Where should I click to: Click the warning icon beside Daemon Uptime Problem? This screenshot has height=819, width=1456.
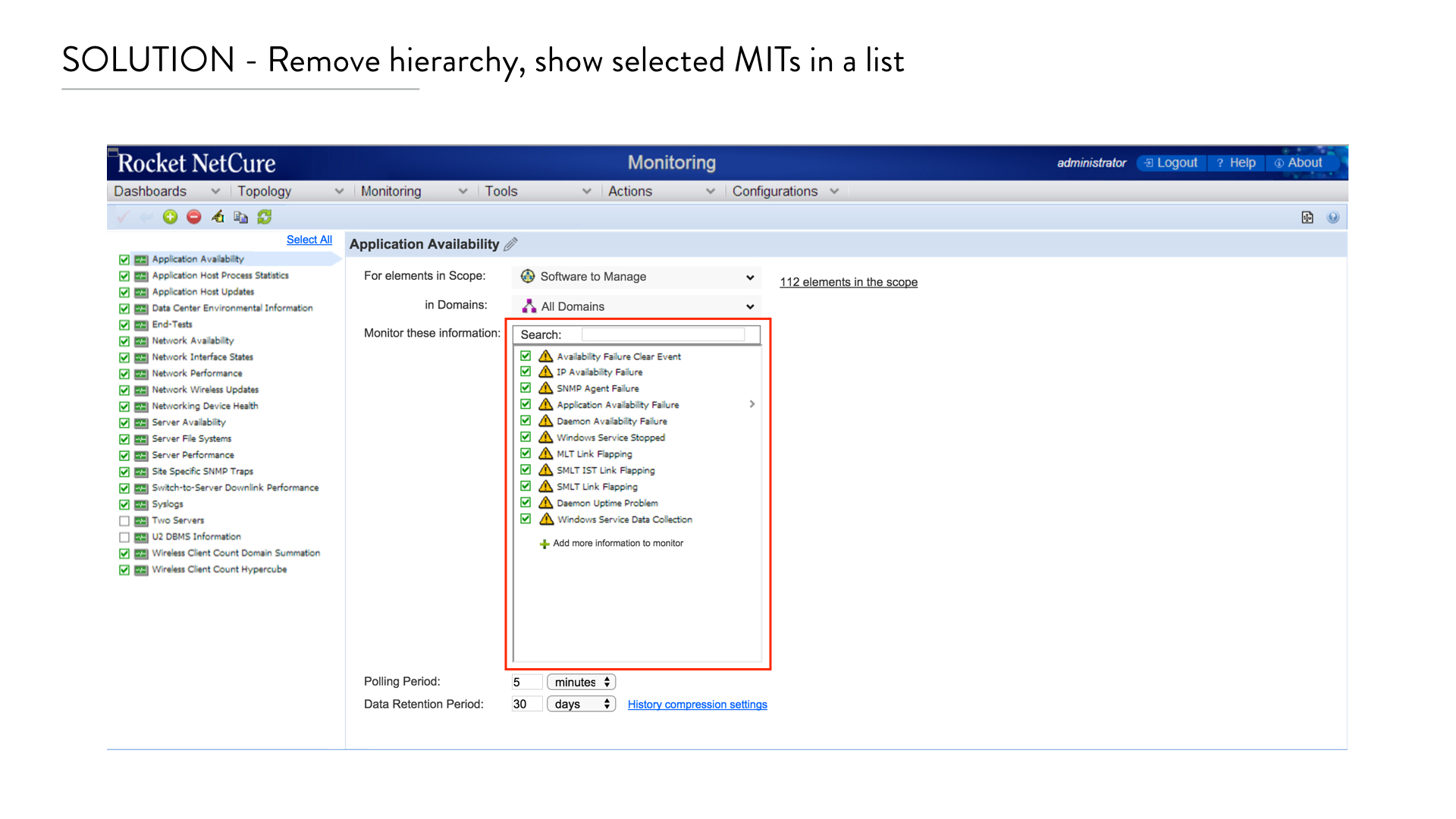point(545,502)
